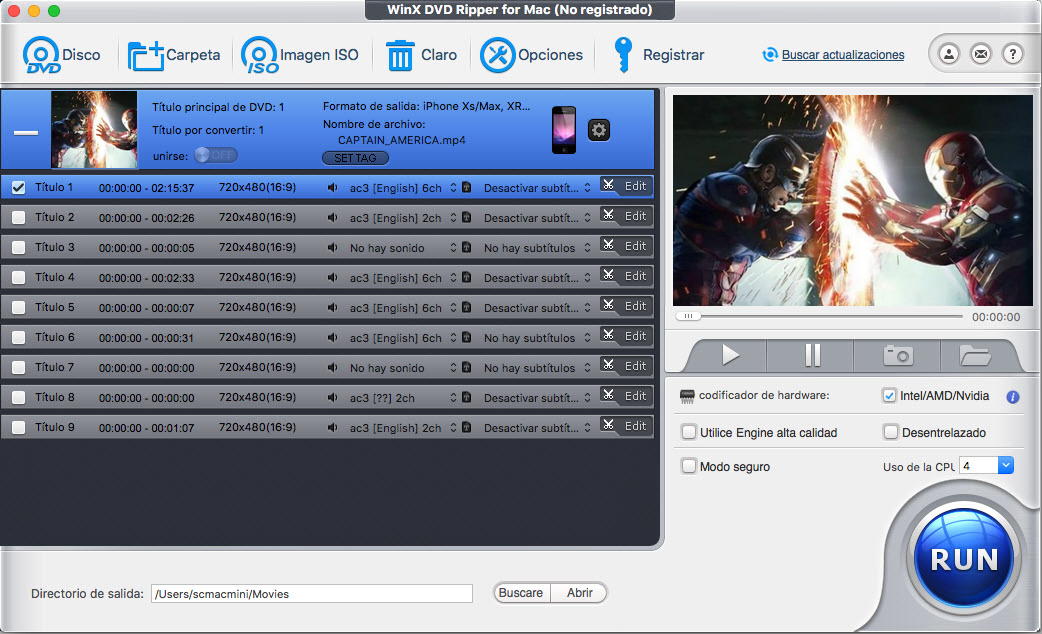Check the Título 2 checkbox
Image resolution: width=1042 pixels, height=634 pixels.
coord(17,216)
